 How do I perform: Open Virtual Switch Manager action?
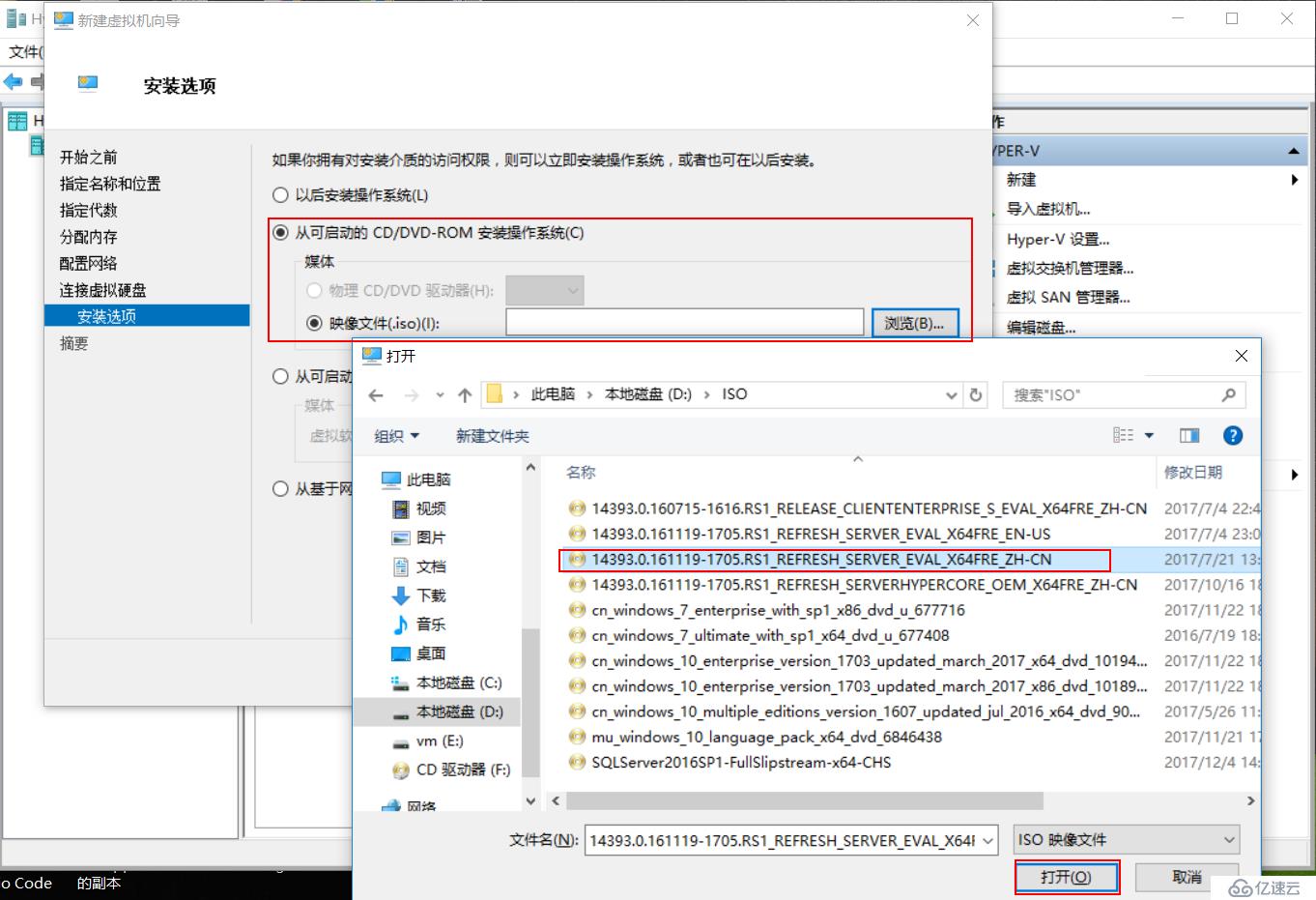coord(1070,268)
